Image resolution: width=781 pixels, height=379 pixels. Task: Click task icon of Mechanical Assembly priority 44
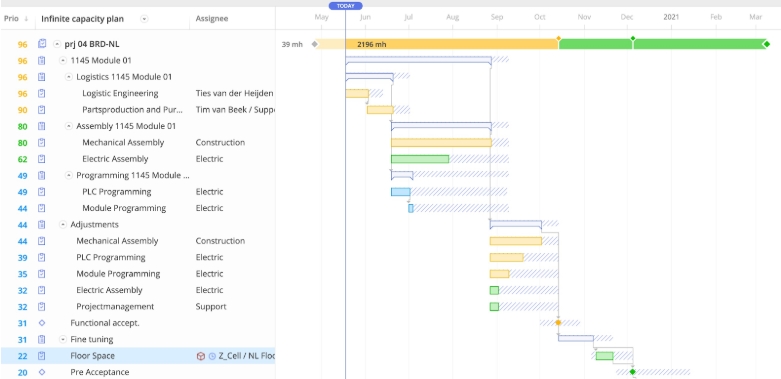[42, 241]
